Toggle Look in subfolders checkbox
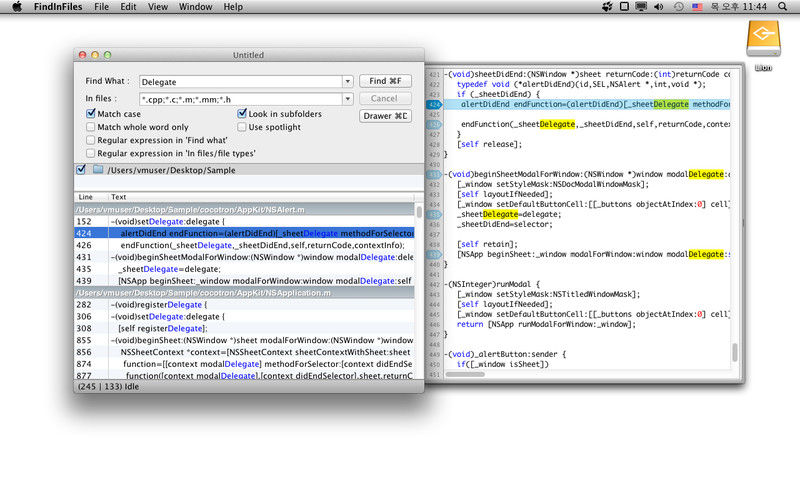800x500 pixels. click(x=242, y=113)
